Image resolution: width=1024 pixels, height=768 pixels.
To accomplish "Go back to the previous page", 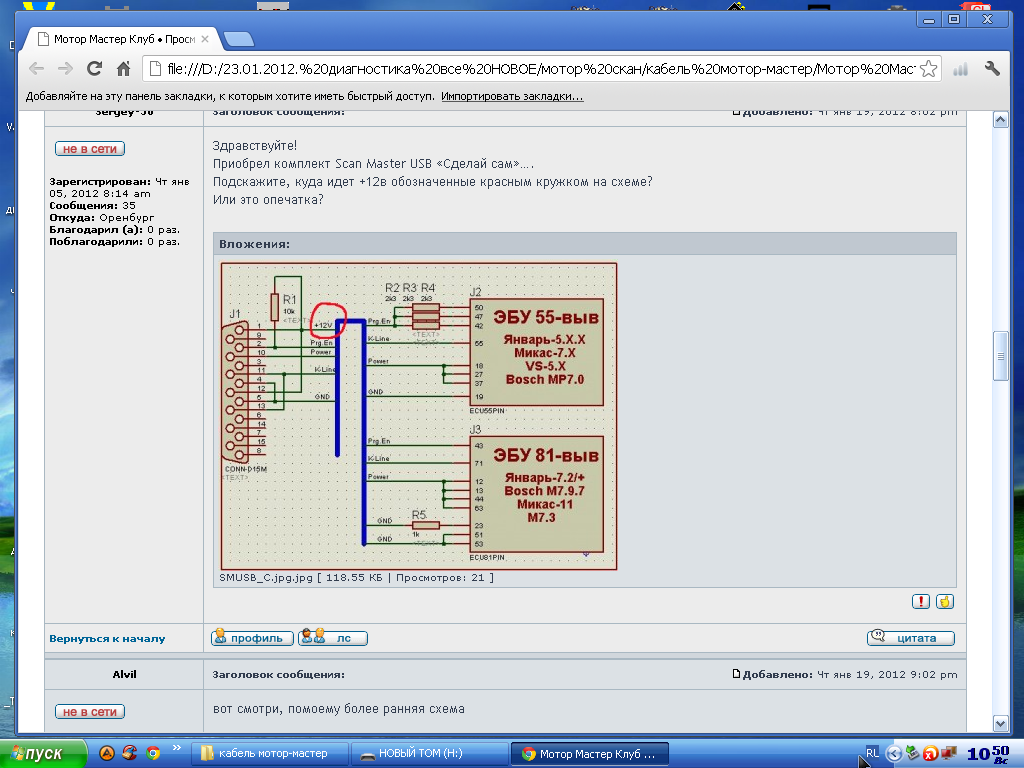I will [37, 69].
